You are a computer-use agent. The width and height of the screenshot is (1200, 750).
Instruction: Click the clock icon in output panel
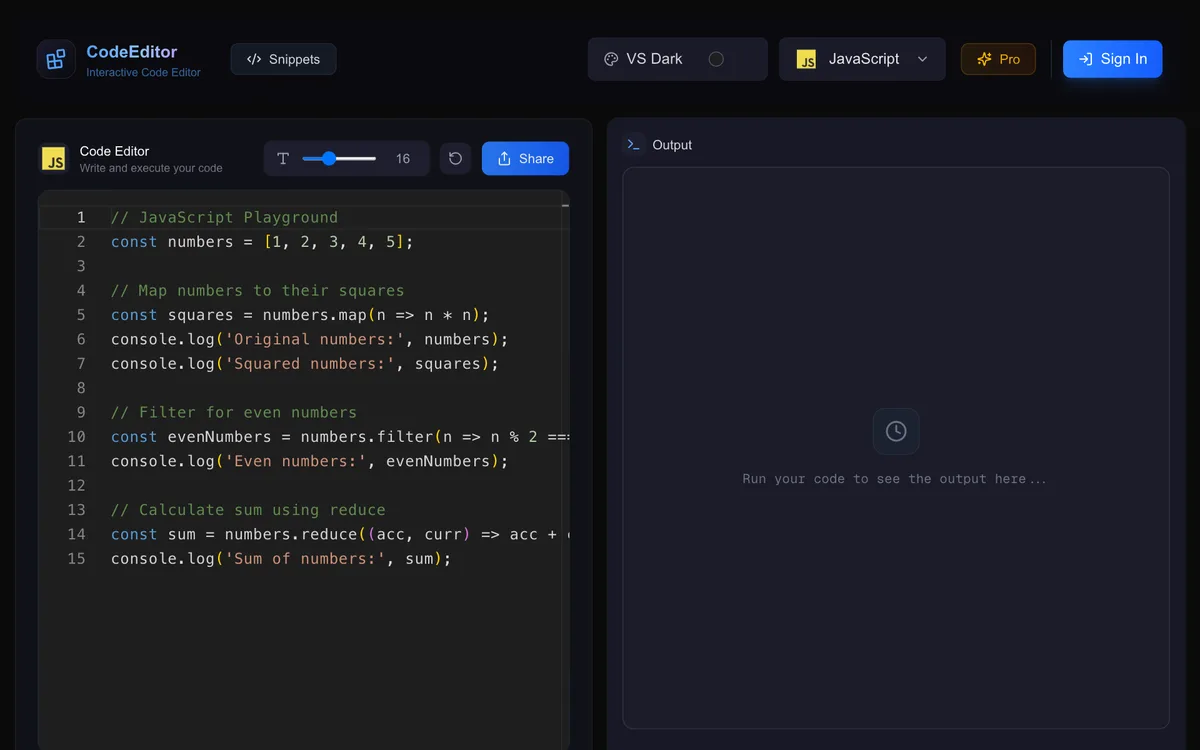[896, 431]
